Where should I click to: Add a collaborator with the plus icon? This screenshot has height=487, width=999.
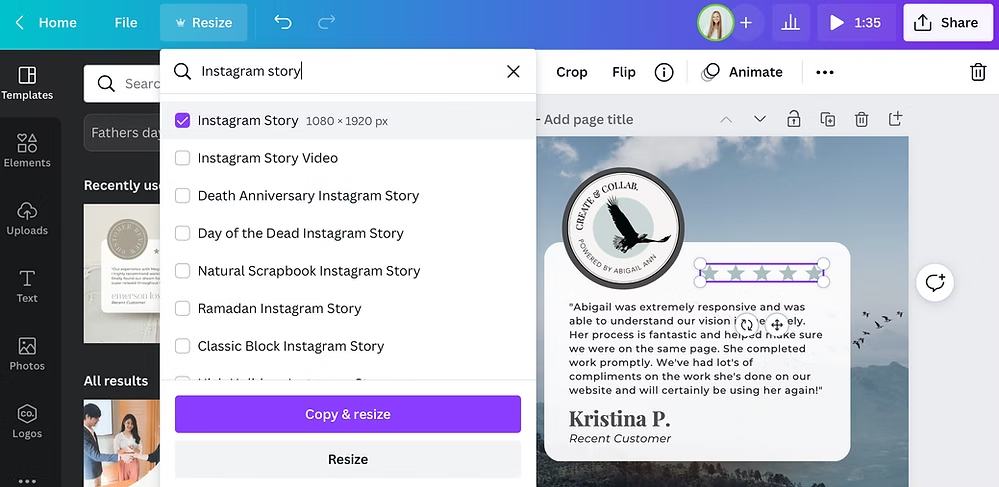point(746,23)
